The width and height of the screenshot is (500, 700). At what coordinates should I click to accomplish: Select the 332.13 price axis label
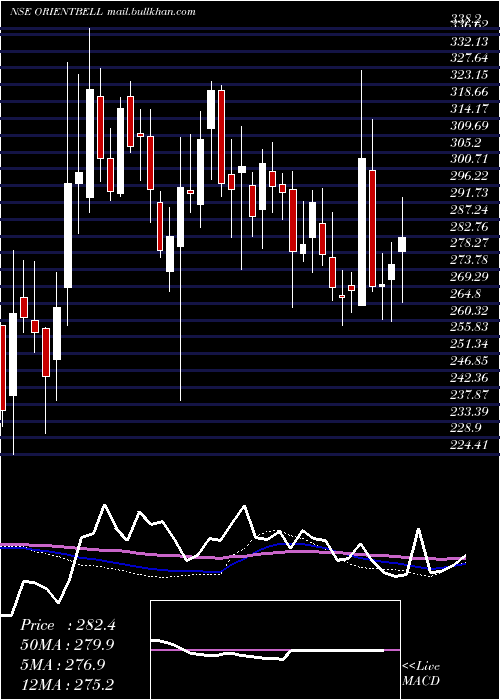[468, 42]
